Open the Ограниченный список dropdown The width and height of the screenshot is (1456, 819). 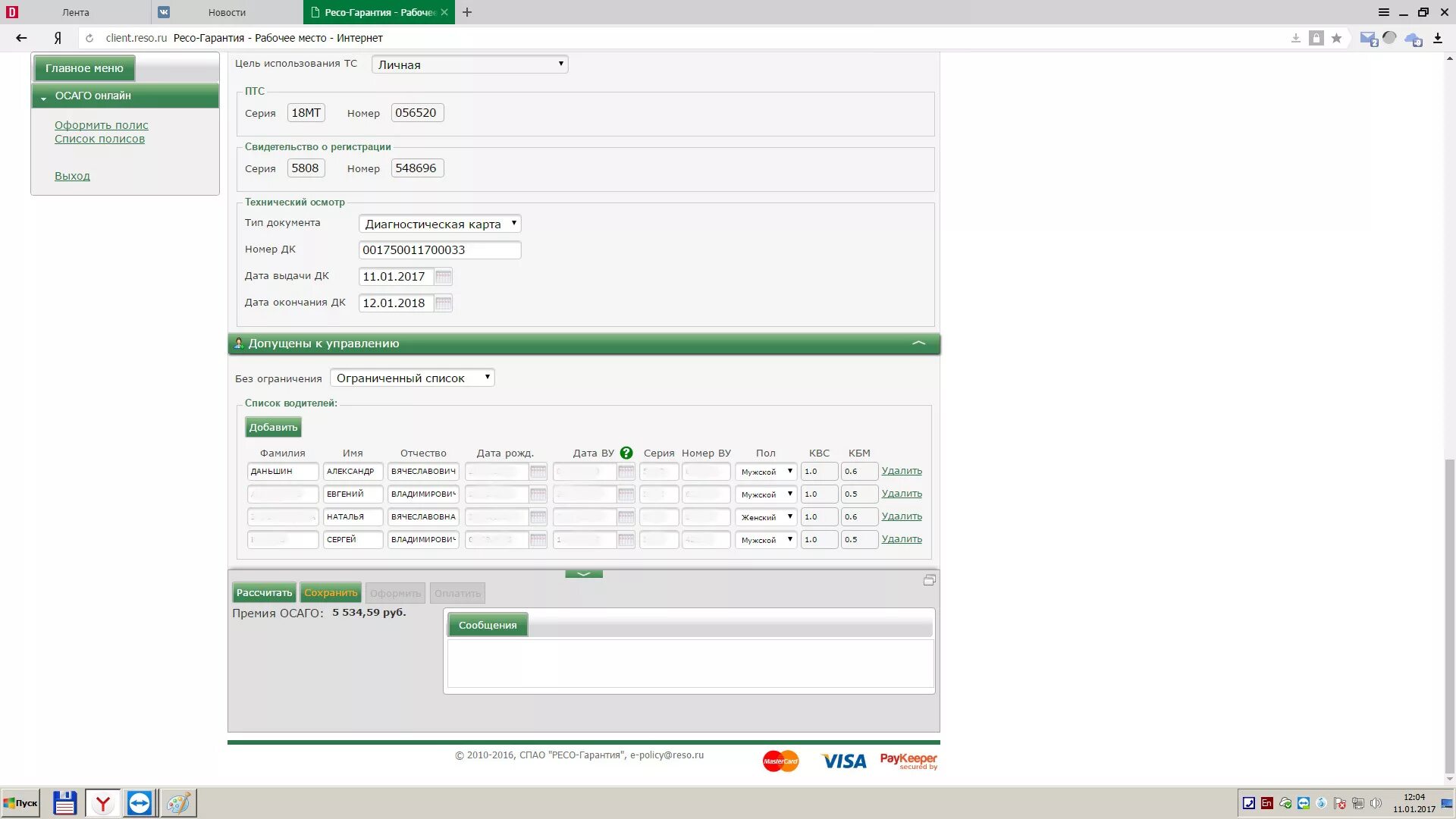[413, 378]
